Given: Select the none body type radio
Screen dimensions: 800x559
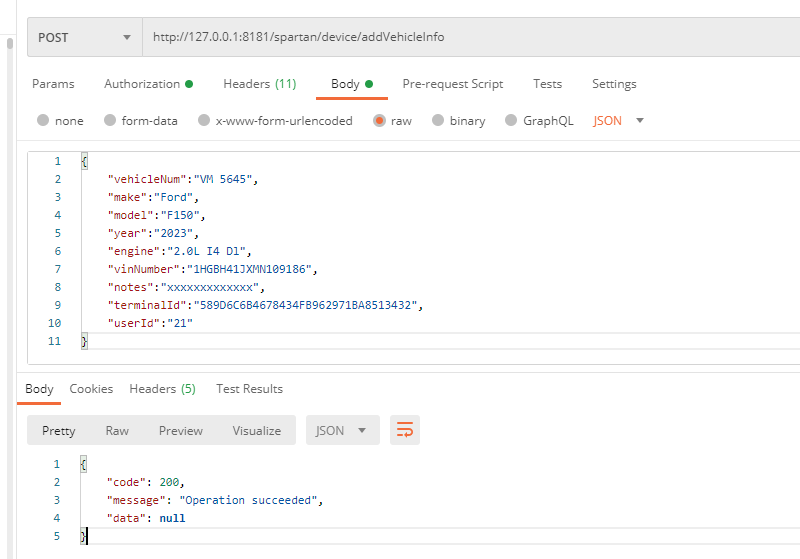Looking at the screenshot, I should coord(43,121).
